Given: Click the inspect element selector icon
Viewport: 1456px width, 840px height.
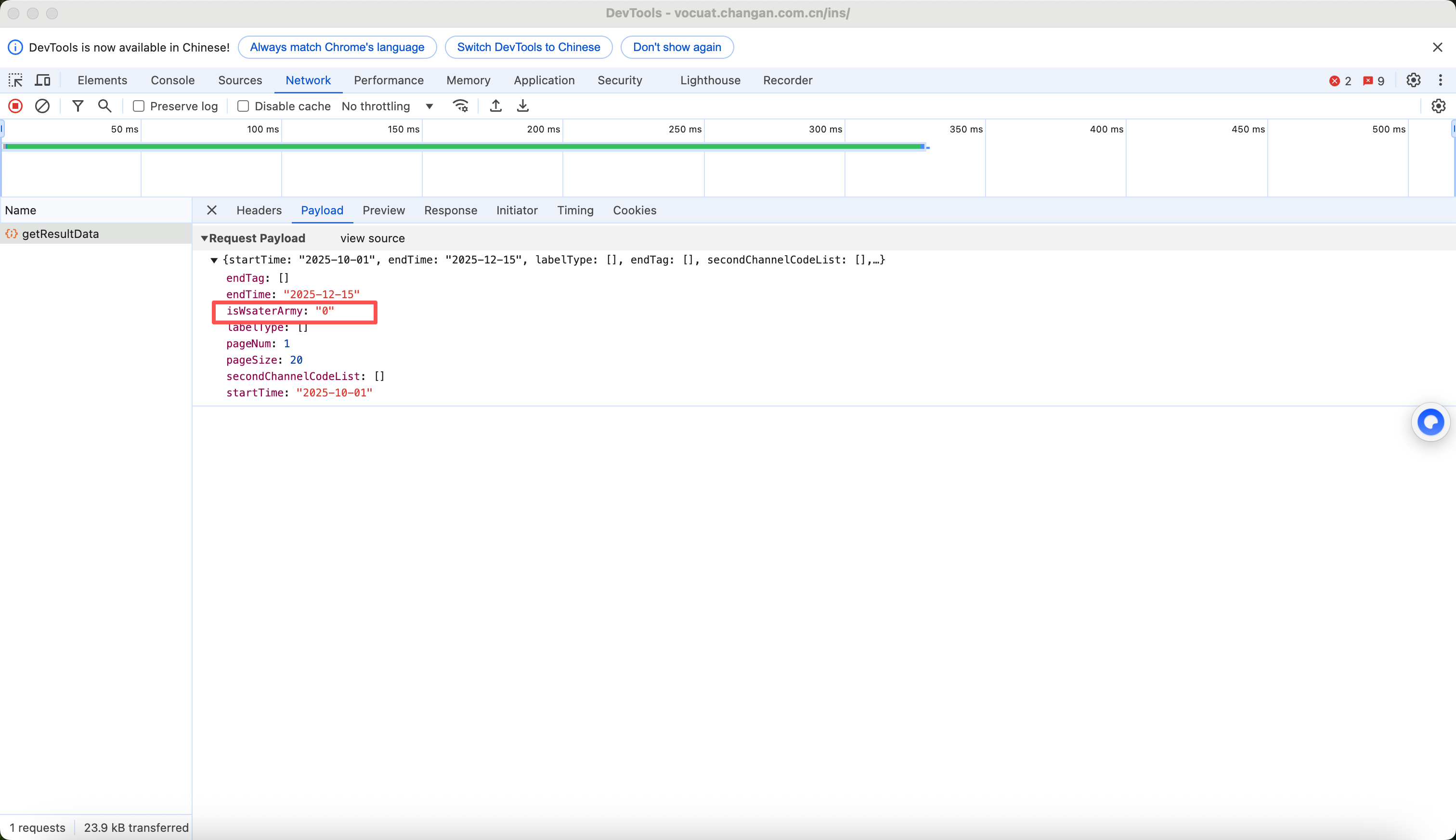Looking at the screenshot, I should pos(15,80).
